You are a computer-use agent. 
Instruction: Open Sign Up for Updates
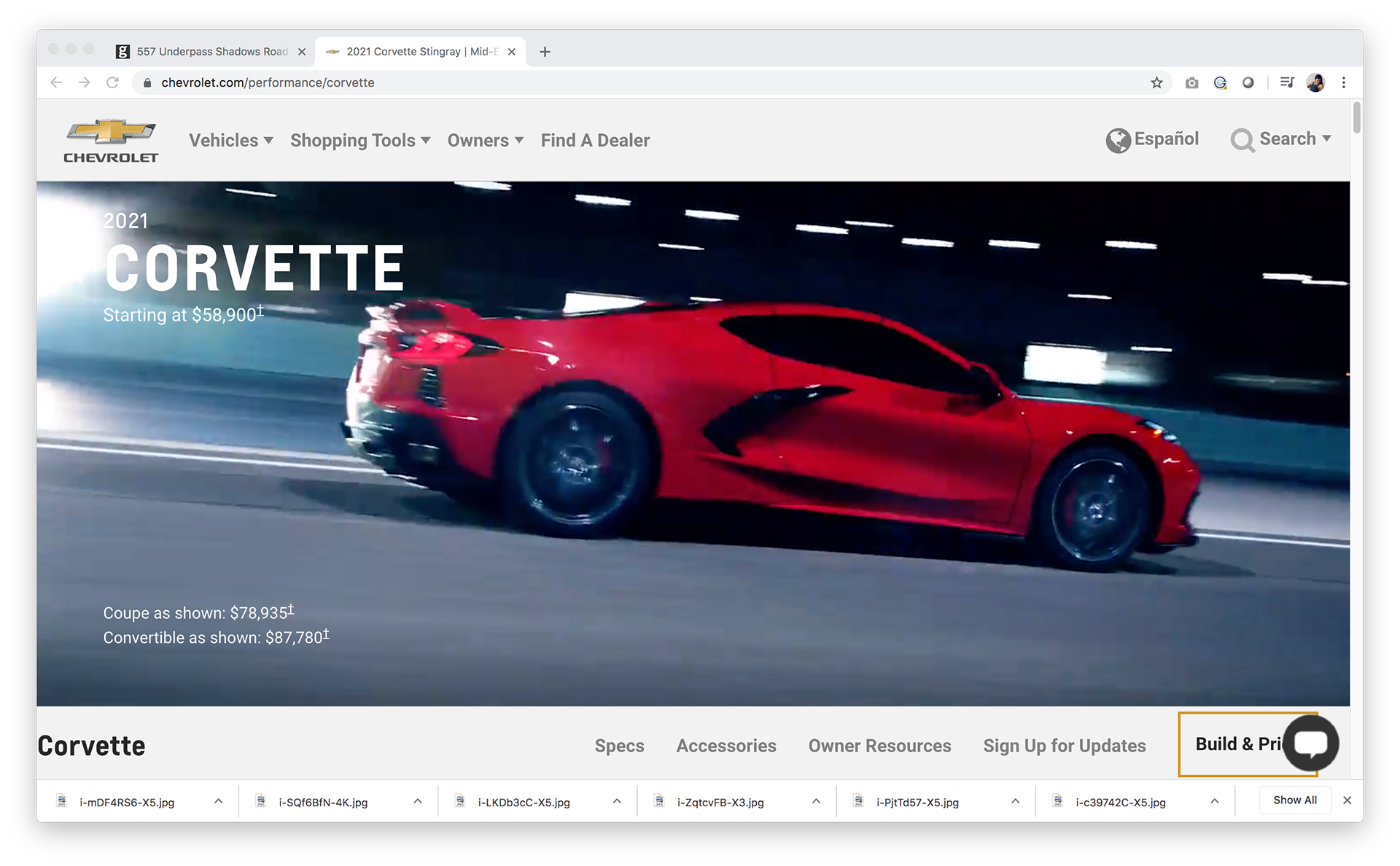[1065, 746]
